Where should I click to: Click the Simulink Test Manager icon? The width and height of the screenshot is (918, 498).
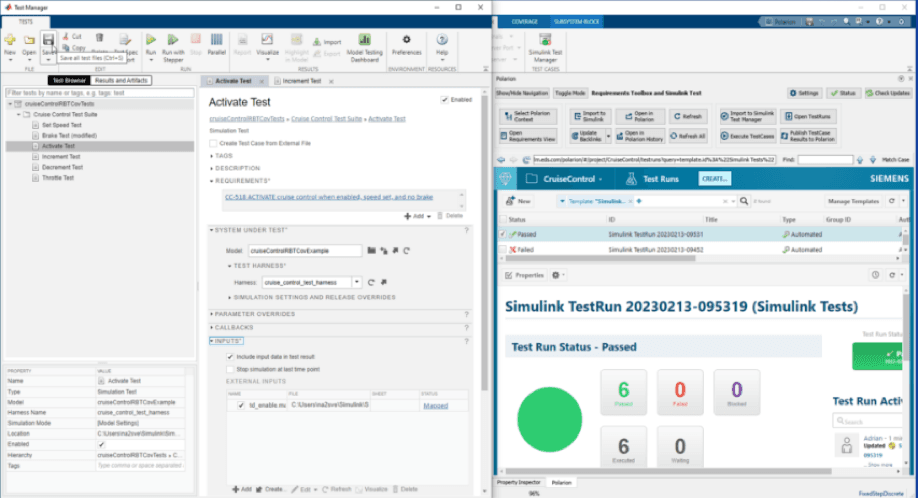pos(541,42)
